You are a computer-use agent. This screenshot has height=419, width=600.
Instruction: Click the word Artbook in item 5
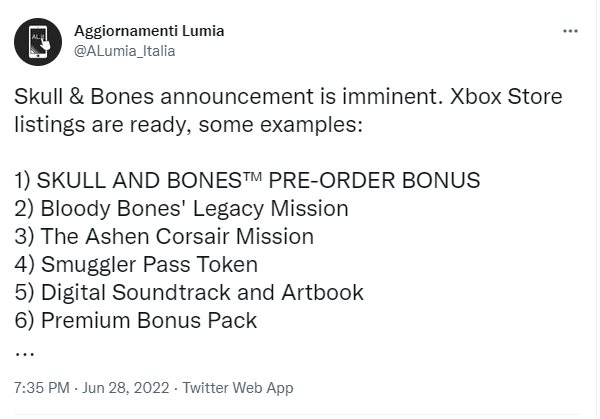[322, 293]
